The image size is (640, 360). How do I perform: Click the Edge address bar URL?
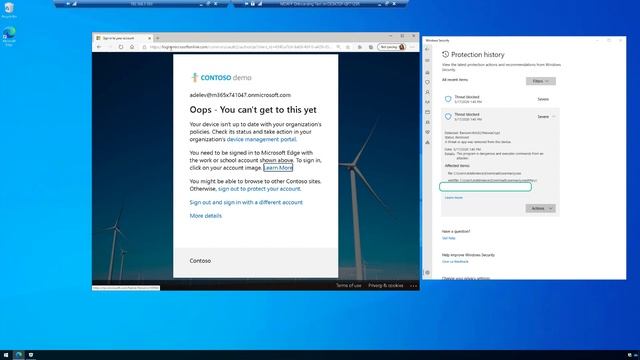pyautogui.click(x=241, y=47)
